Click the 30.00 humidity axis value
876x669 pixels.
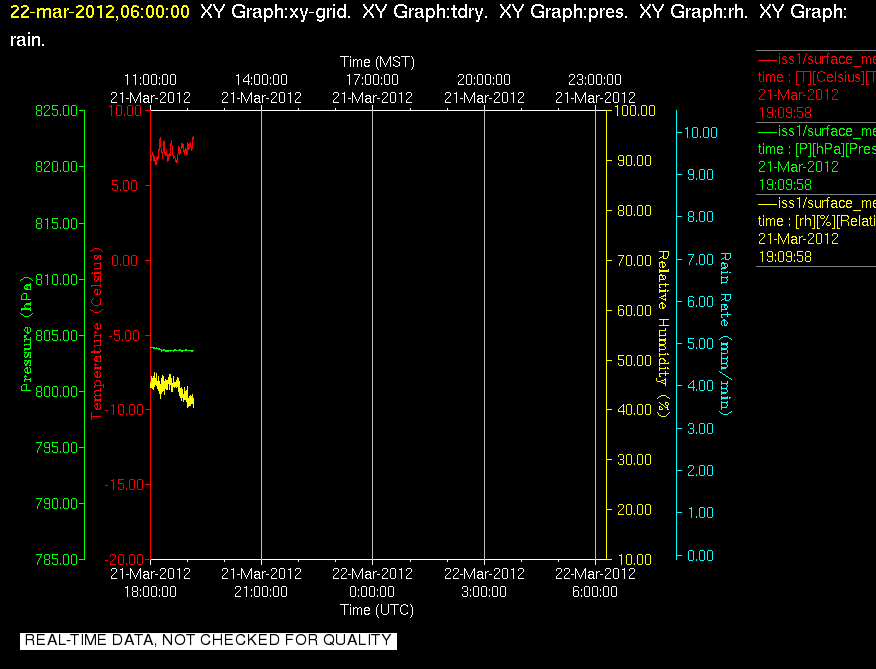pos(635,459)
